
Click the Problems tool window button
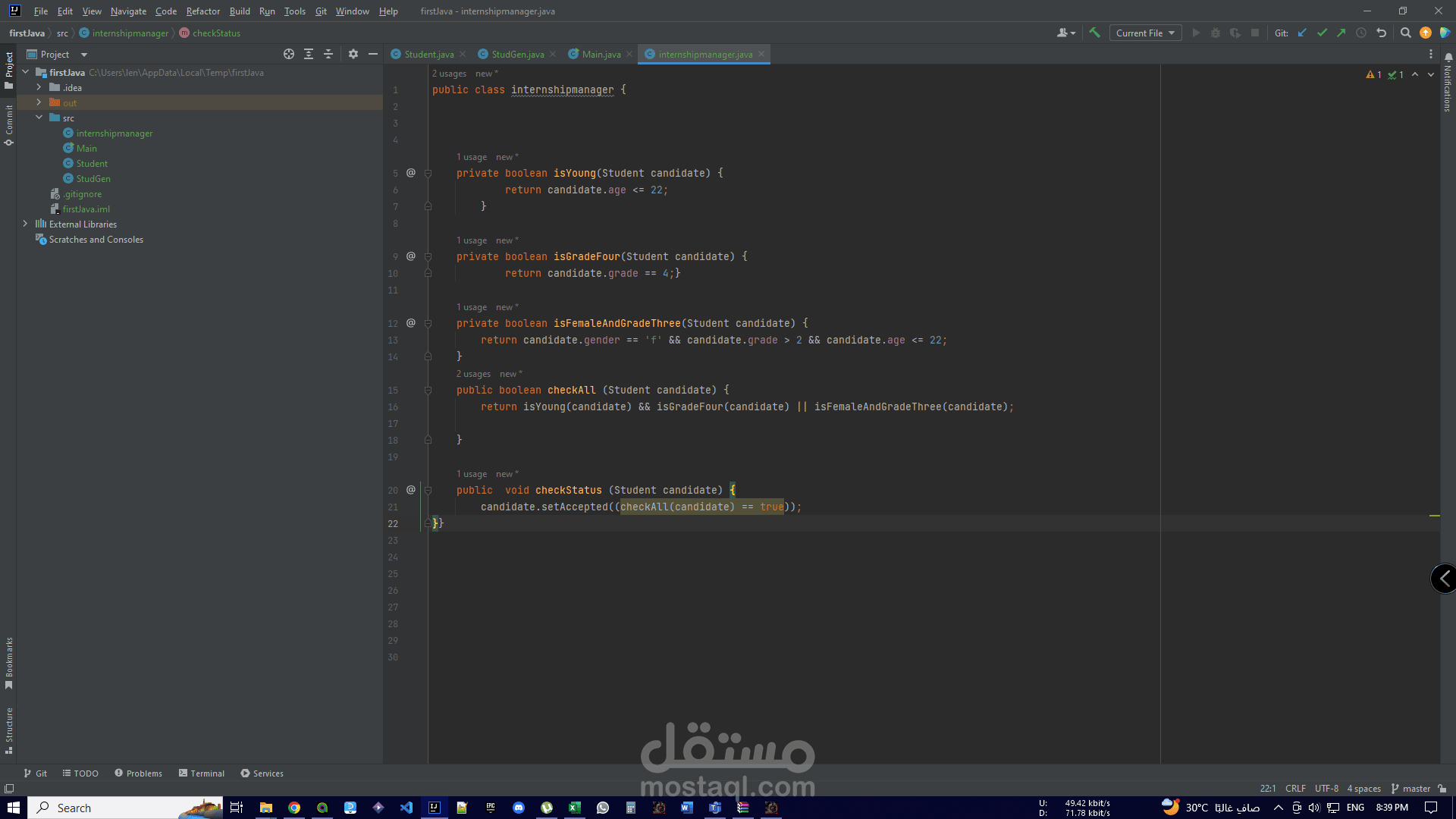click(139, 773)
